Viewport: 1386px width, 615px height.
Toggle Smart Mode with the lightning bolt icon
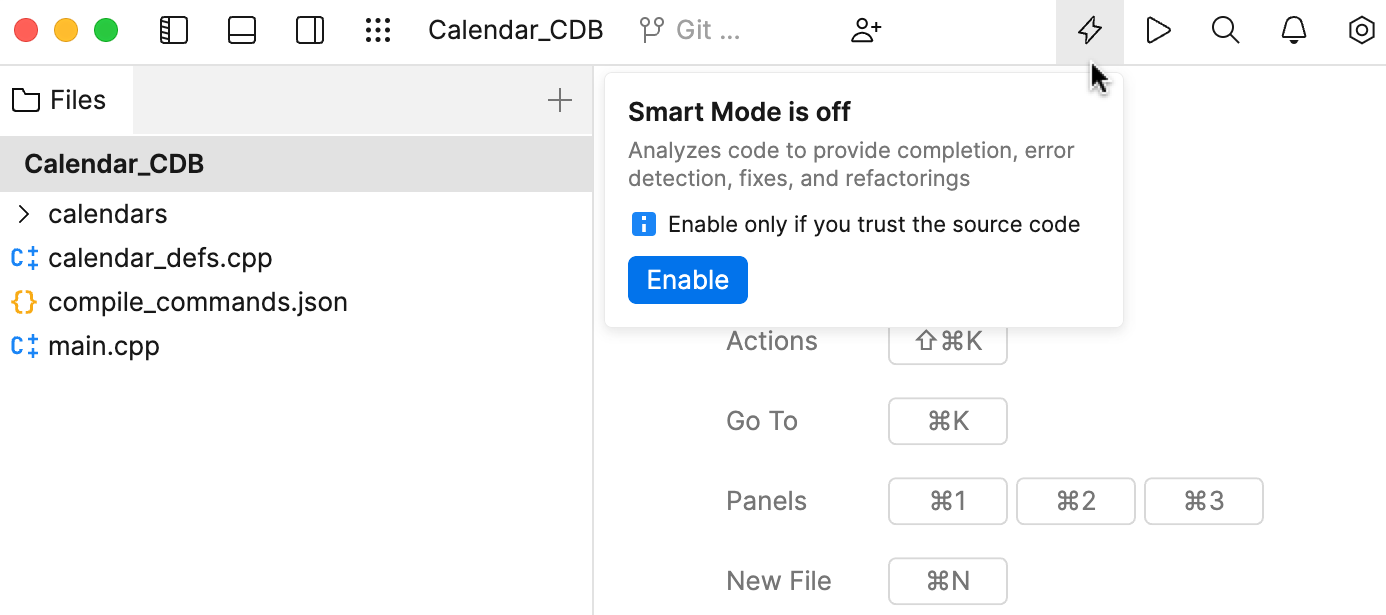coord(1089,30)
